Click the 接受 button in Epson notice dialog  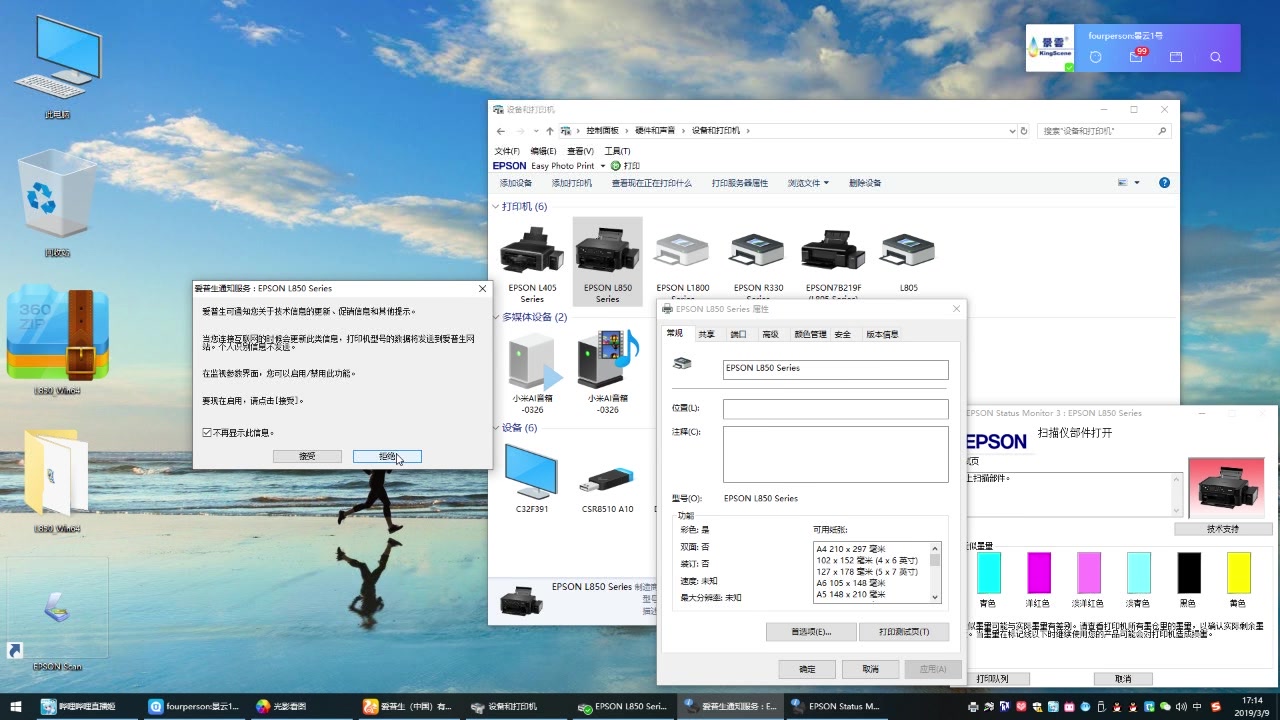[x=307, y=456]
